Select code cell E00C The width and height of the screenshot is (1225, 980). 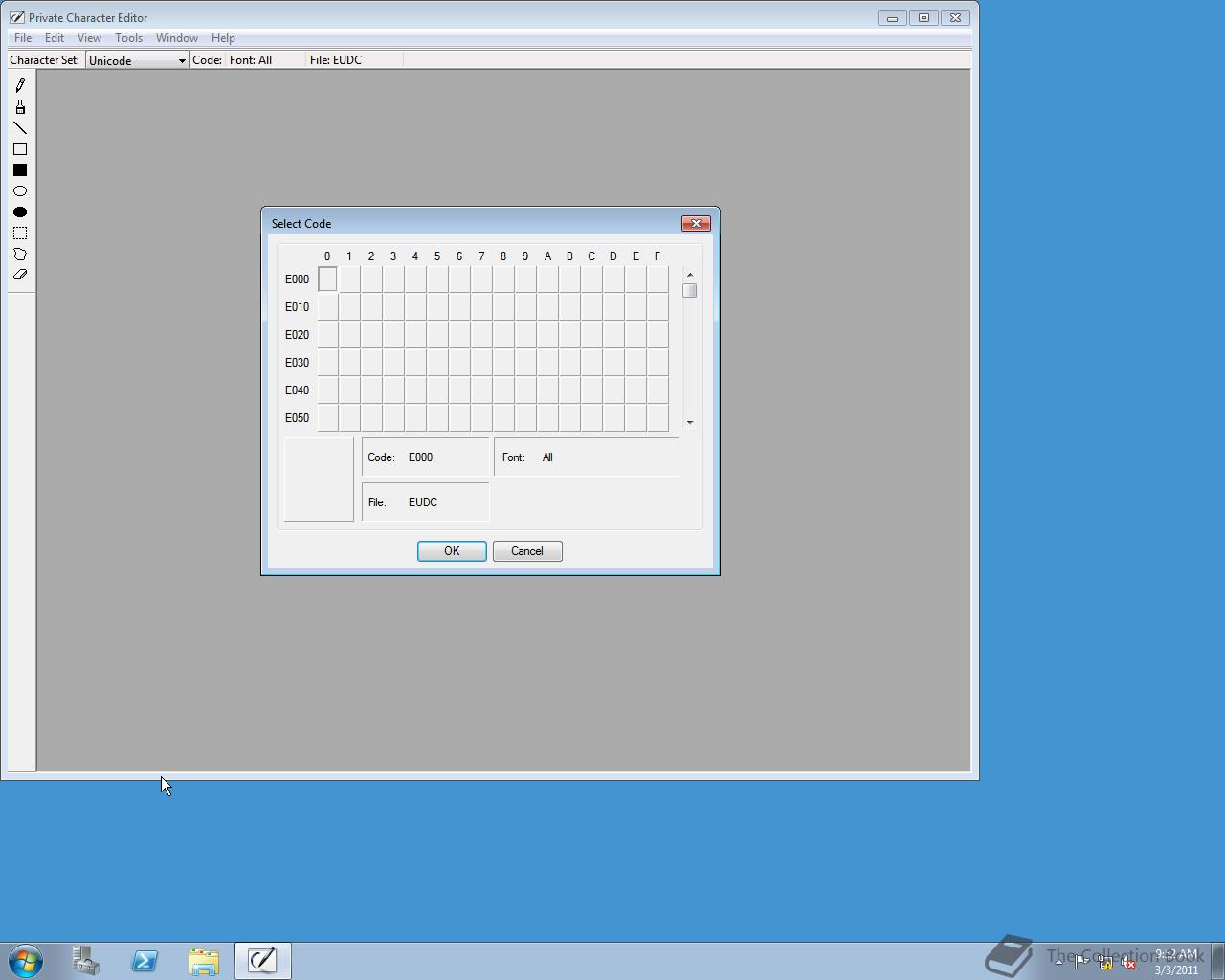point(591,278)
